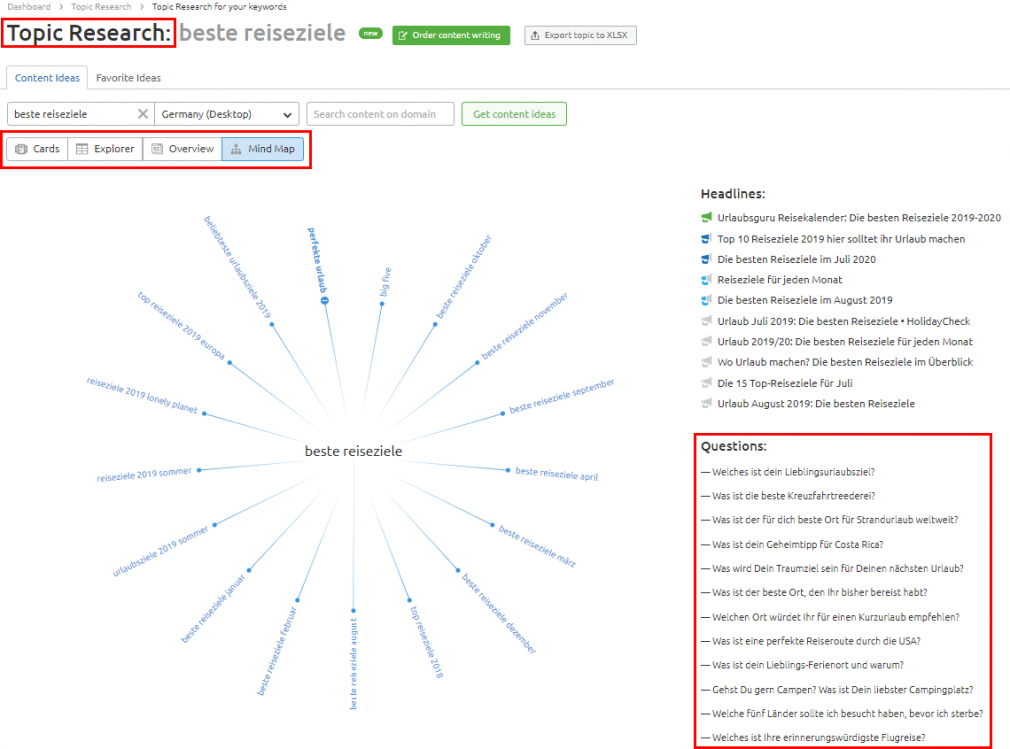Click question Welches ist dein Lieblingsurlaubsziel?
Viewport: 1010px width, 749px height.
[793, 472]
